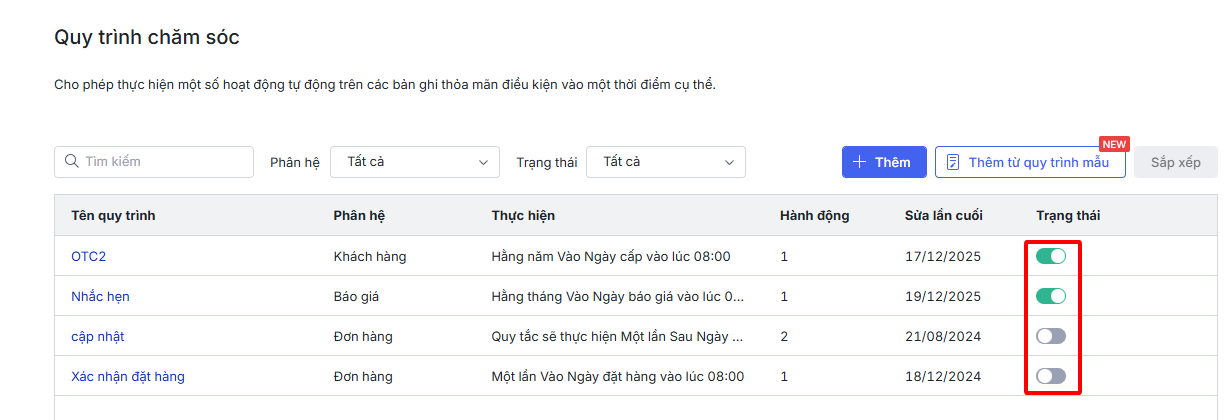
Task: Click the red NEW badge
Action: (1114, 144)
